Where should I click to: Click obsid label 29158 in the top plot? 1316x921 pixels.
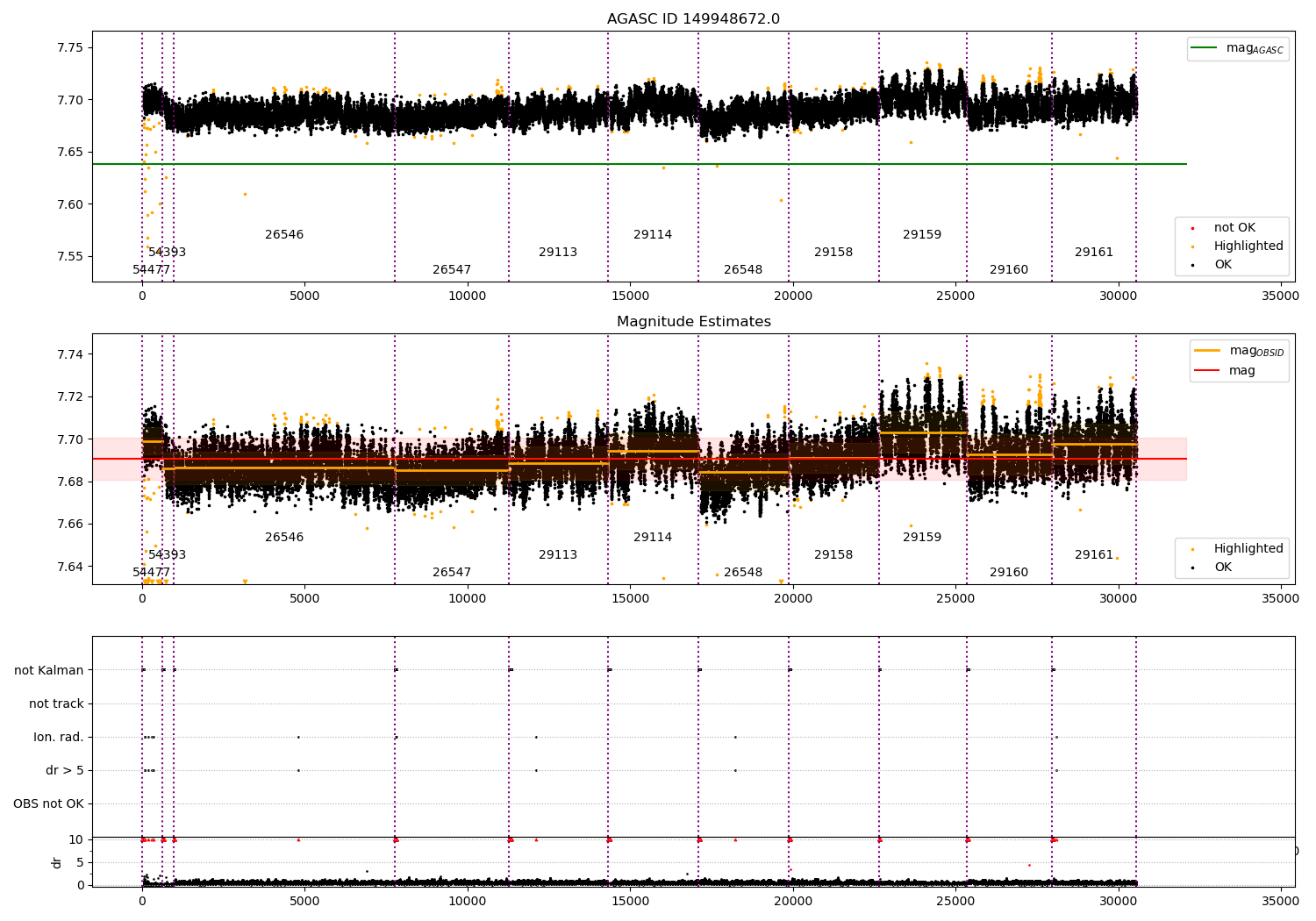[x=833, y=253]
